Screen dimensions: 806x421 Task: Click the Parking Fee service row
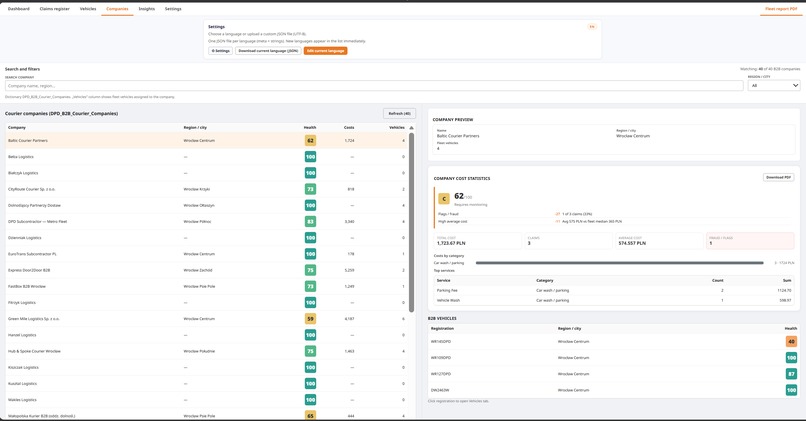pyautogui.click(x=614, y=290)
